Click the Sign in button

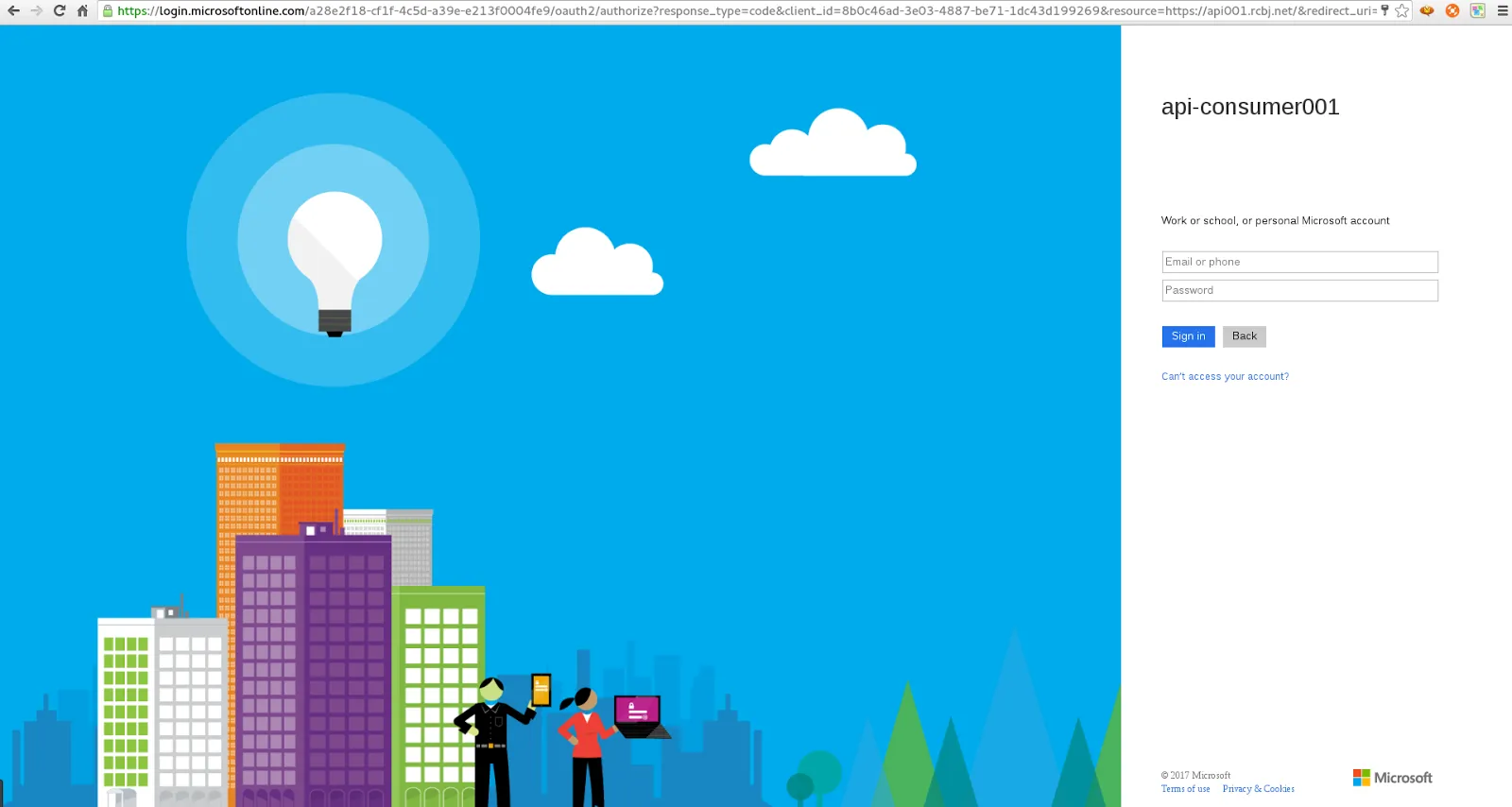click(x=1188, y=336)
